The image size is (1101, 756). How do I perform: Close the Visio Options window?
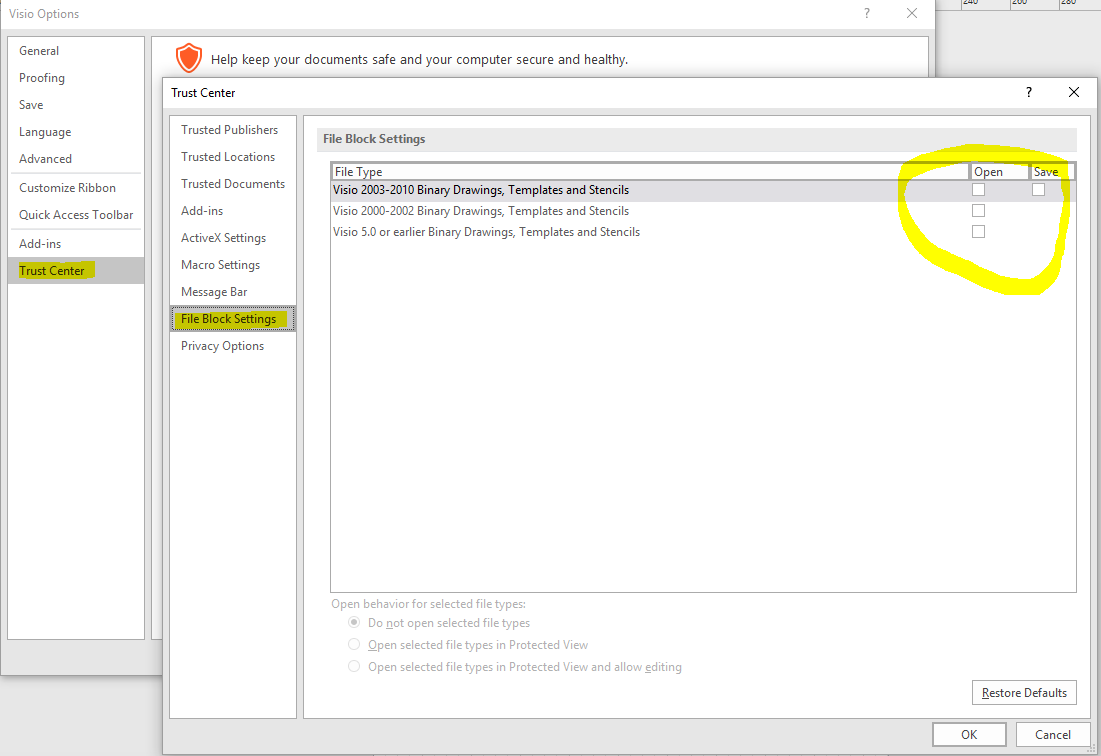click(x=911, y=13)
